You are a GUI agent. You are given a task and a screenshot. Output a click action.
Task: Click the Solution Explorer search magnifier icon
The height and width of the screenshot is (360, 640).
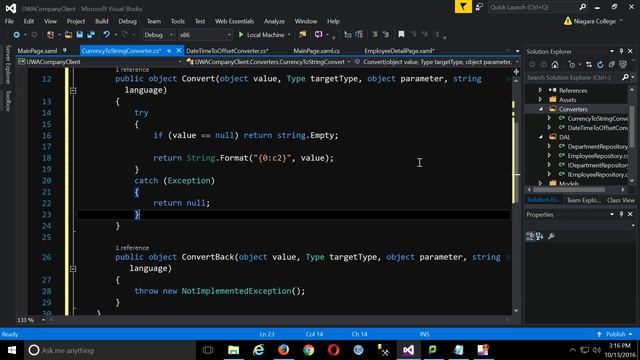click(x=625, y=77)
